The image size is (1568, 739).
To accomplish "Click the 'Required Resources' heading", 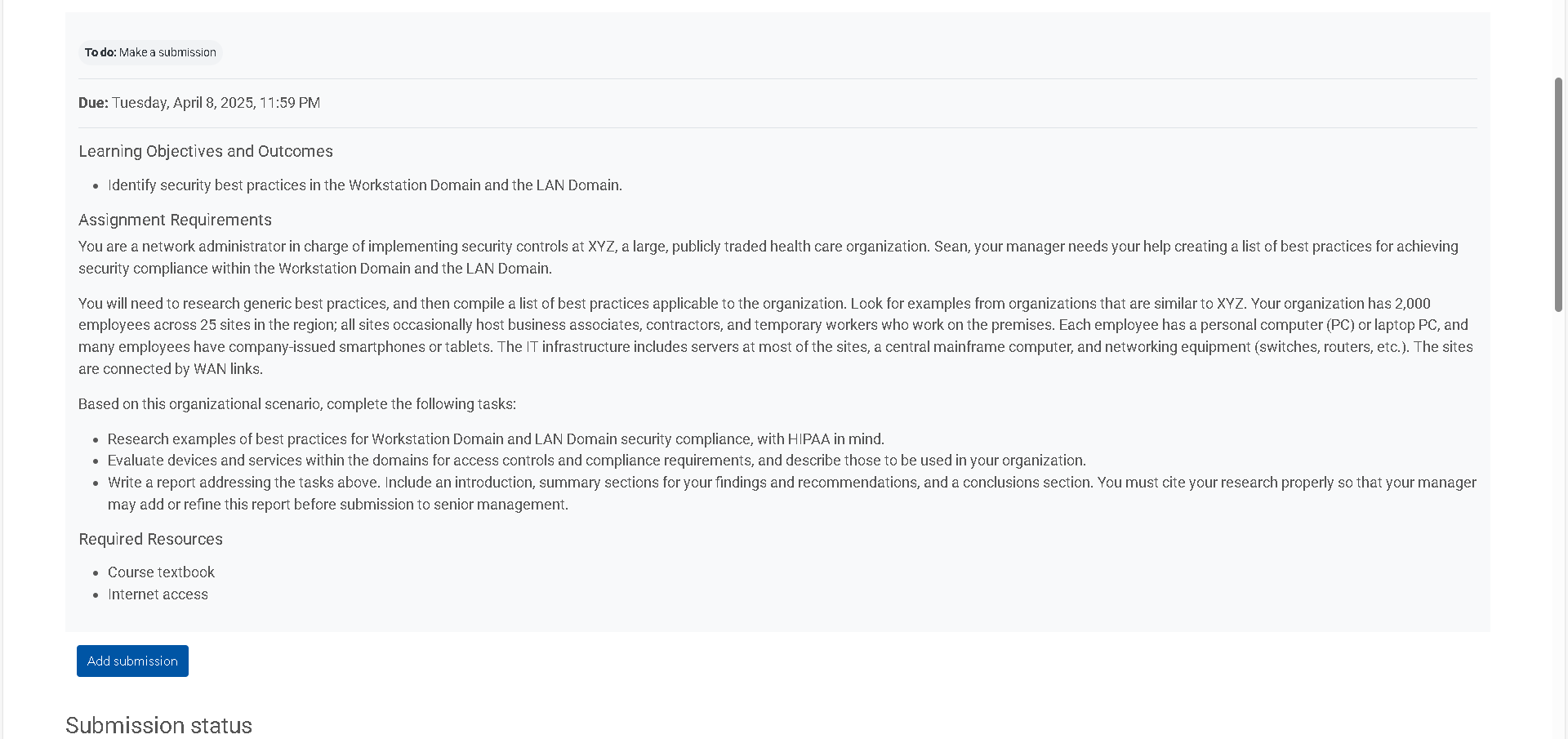I will [x=150, y=539].
